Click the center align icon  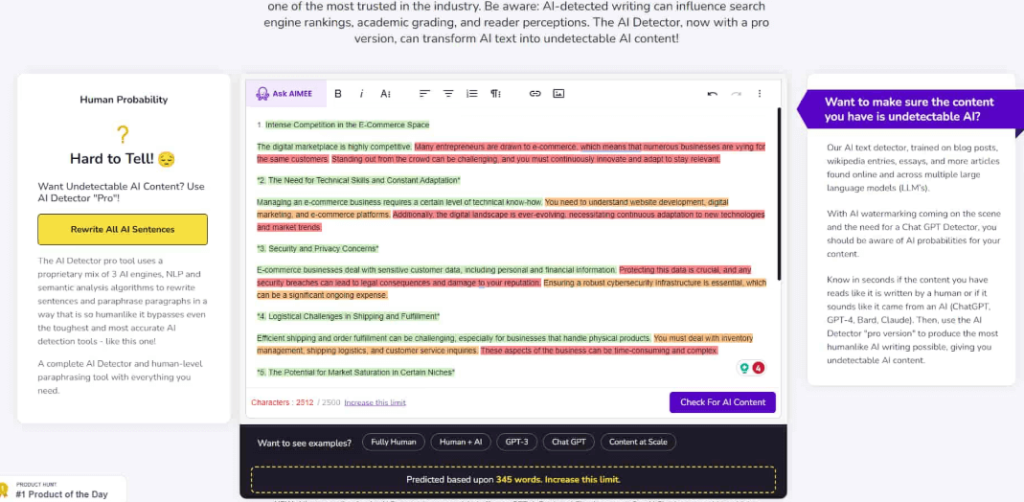(x=448, y=94)
